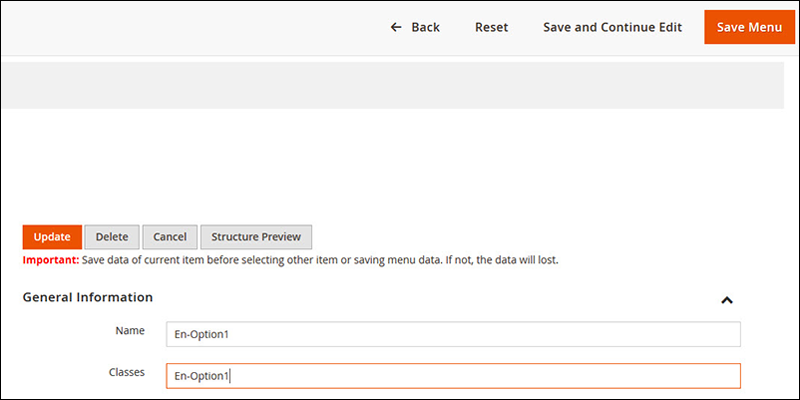Click the Classes field label

pos(127,372)
